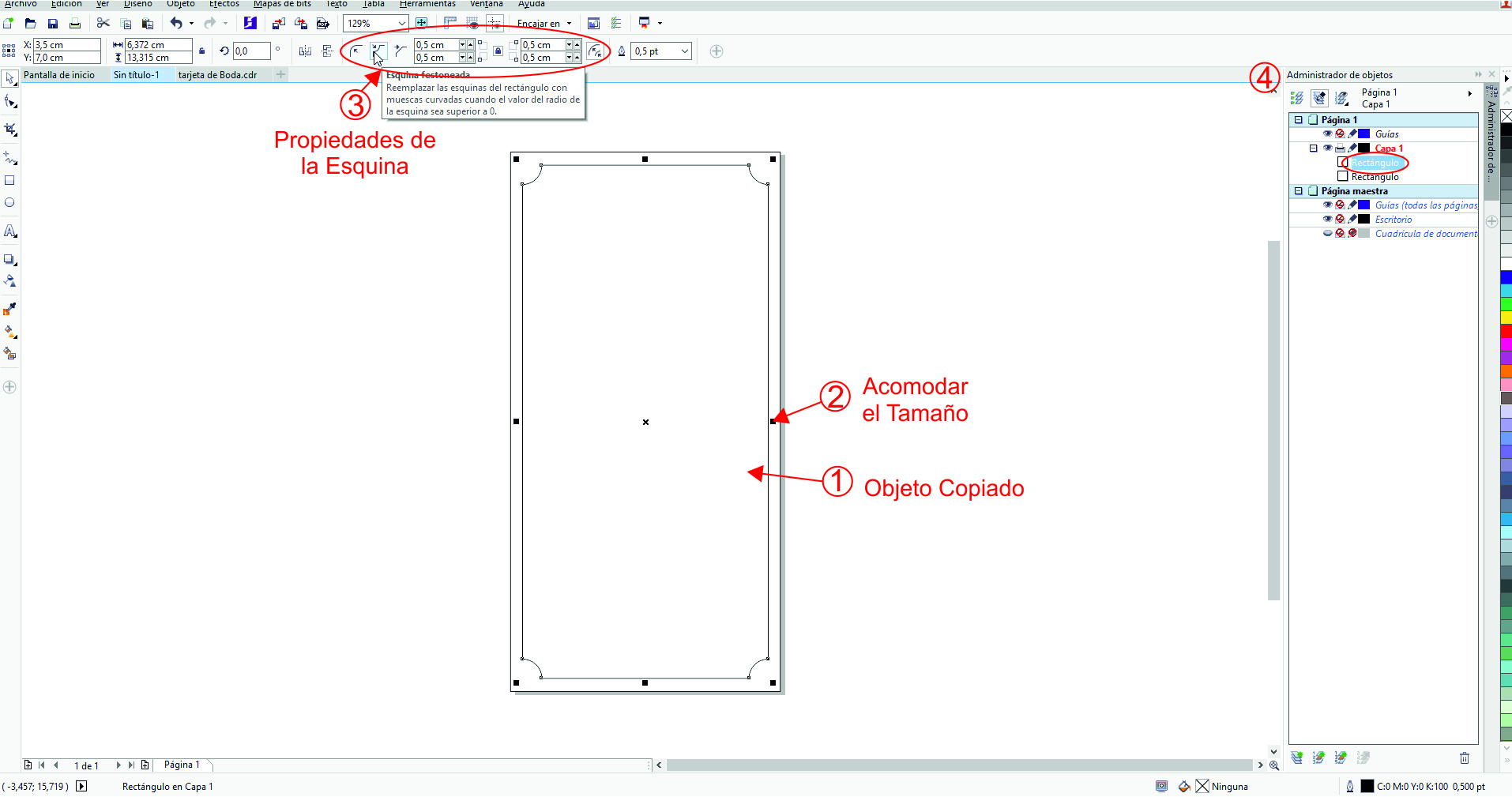Click the delete trash icon in Object Manager
The image size is (1512, 797).
(1465, 758)
